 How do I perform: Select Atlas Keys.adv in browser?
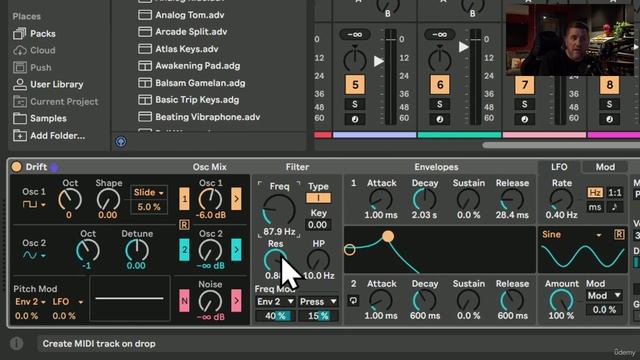[x=178, y=49]
